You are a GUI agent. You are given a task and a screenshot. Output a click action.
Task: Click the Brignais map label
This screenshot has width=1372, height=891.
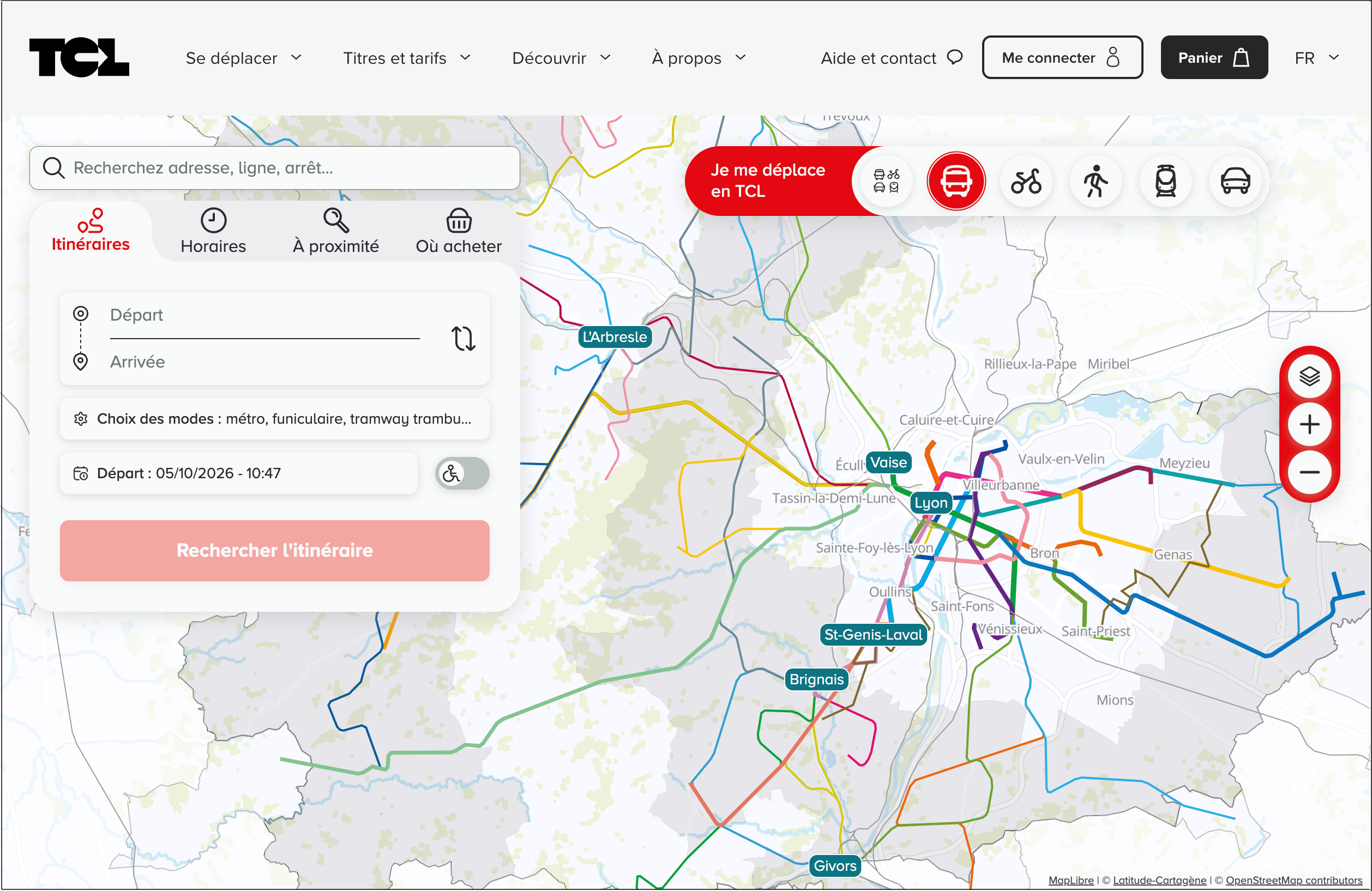pyautogui.click(x=816, y=679)
